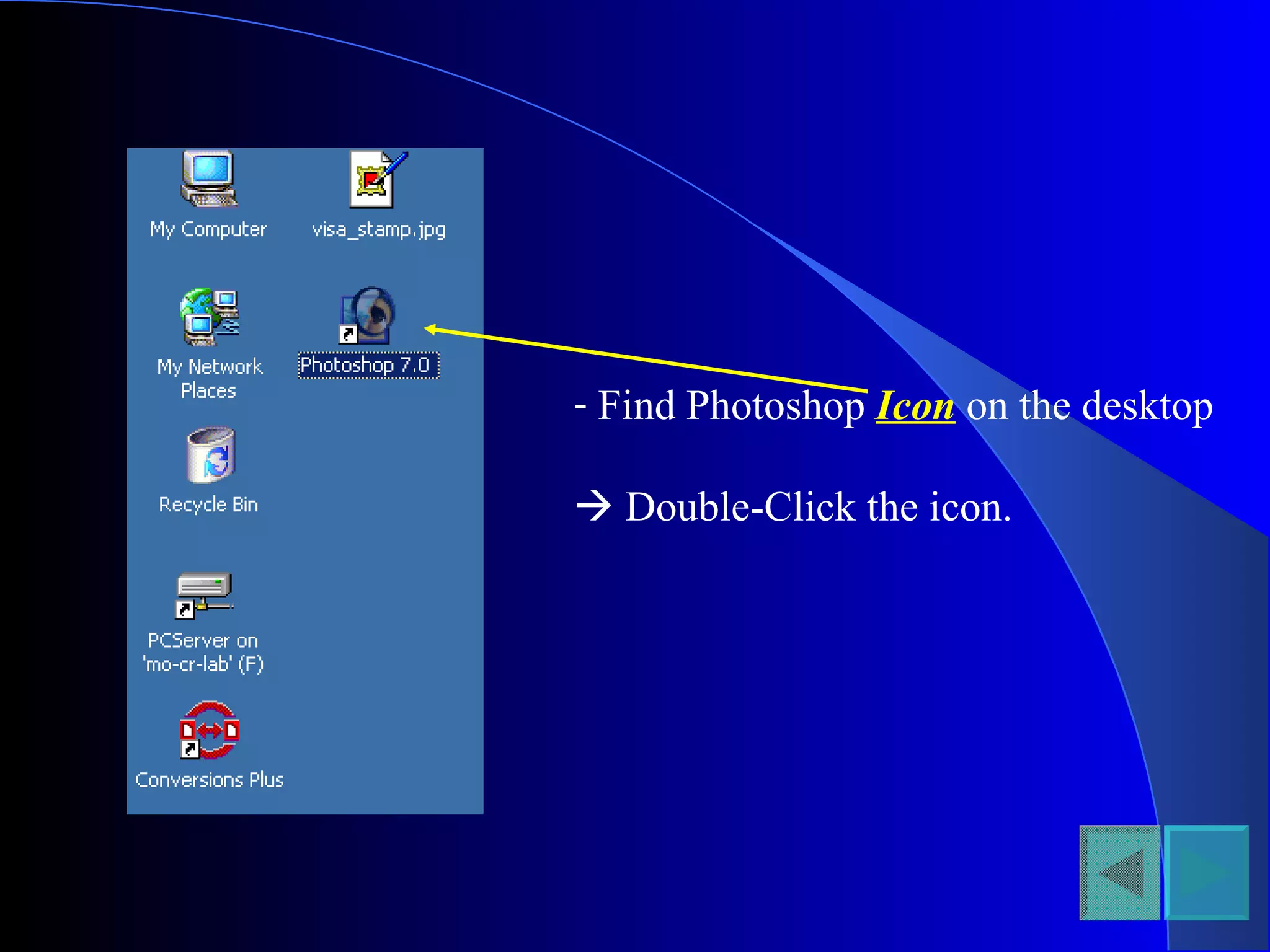Viewport: 1270px width, 952px height.
Task: Select the PCServer on 'mo-cr-lab' (F) drive icon
Action: tap(204, 596)
